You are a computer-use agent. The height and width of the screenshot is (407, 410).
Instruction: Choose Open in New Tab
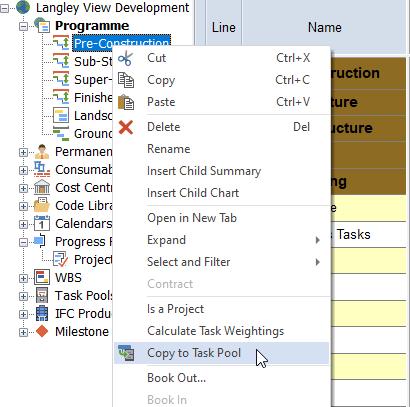(x=221, y=218)
